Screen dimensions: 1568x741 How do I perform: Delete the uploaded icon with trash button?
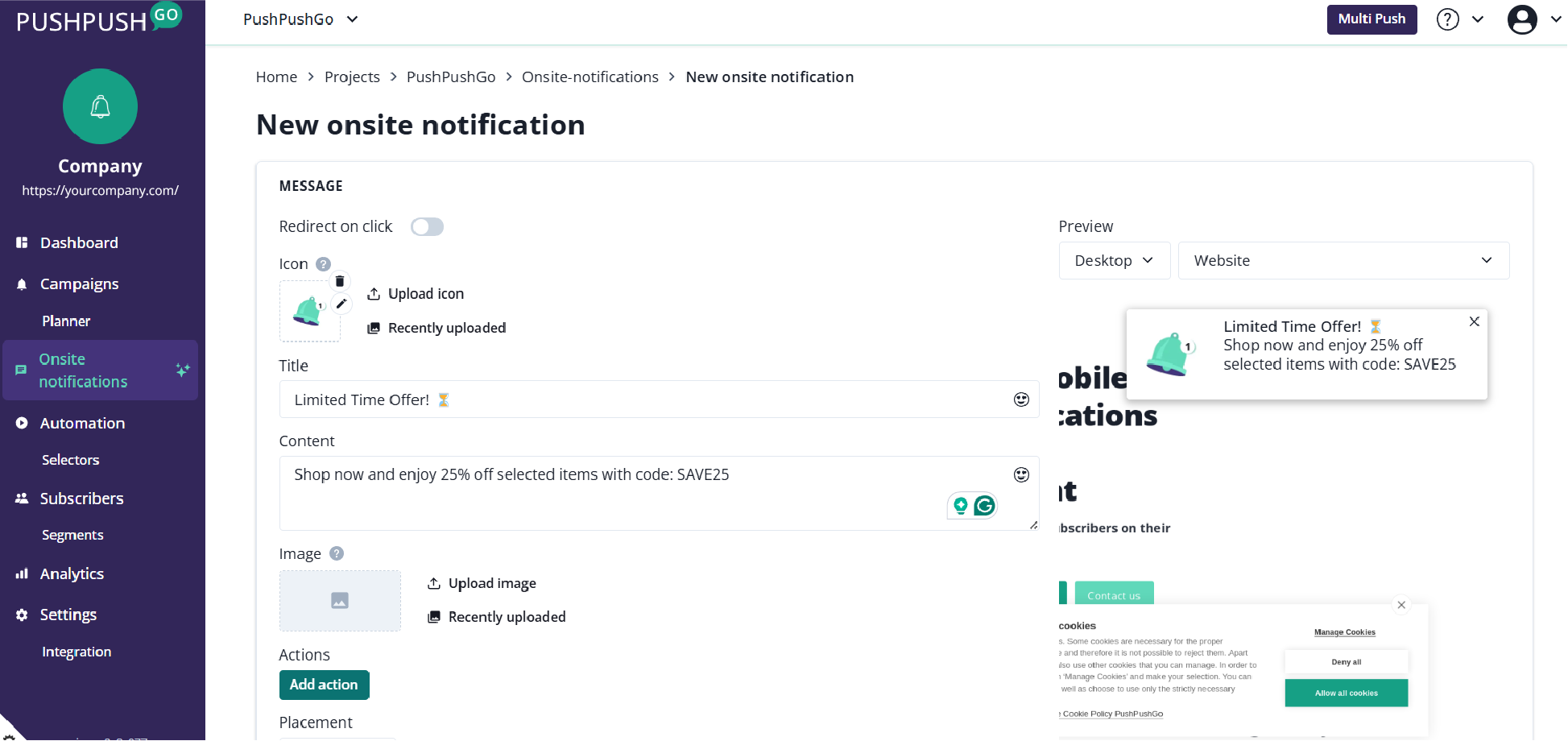[x=340, y=281]
